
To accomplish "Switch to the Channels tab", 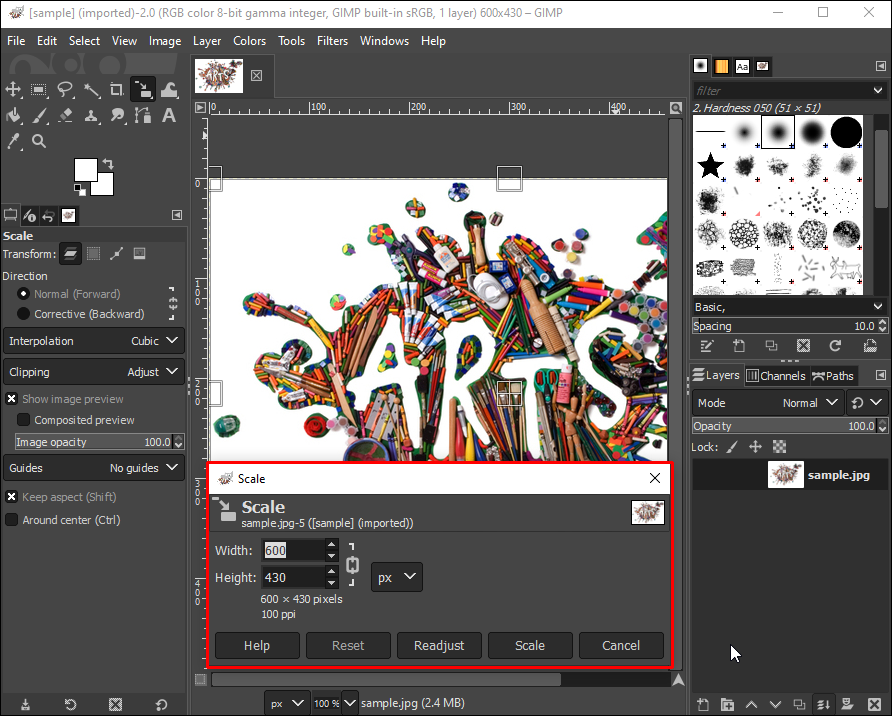I will pos(775,376).
